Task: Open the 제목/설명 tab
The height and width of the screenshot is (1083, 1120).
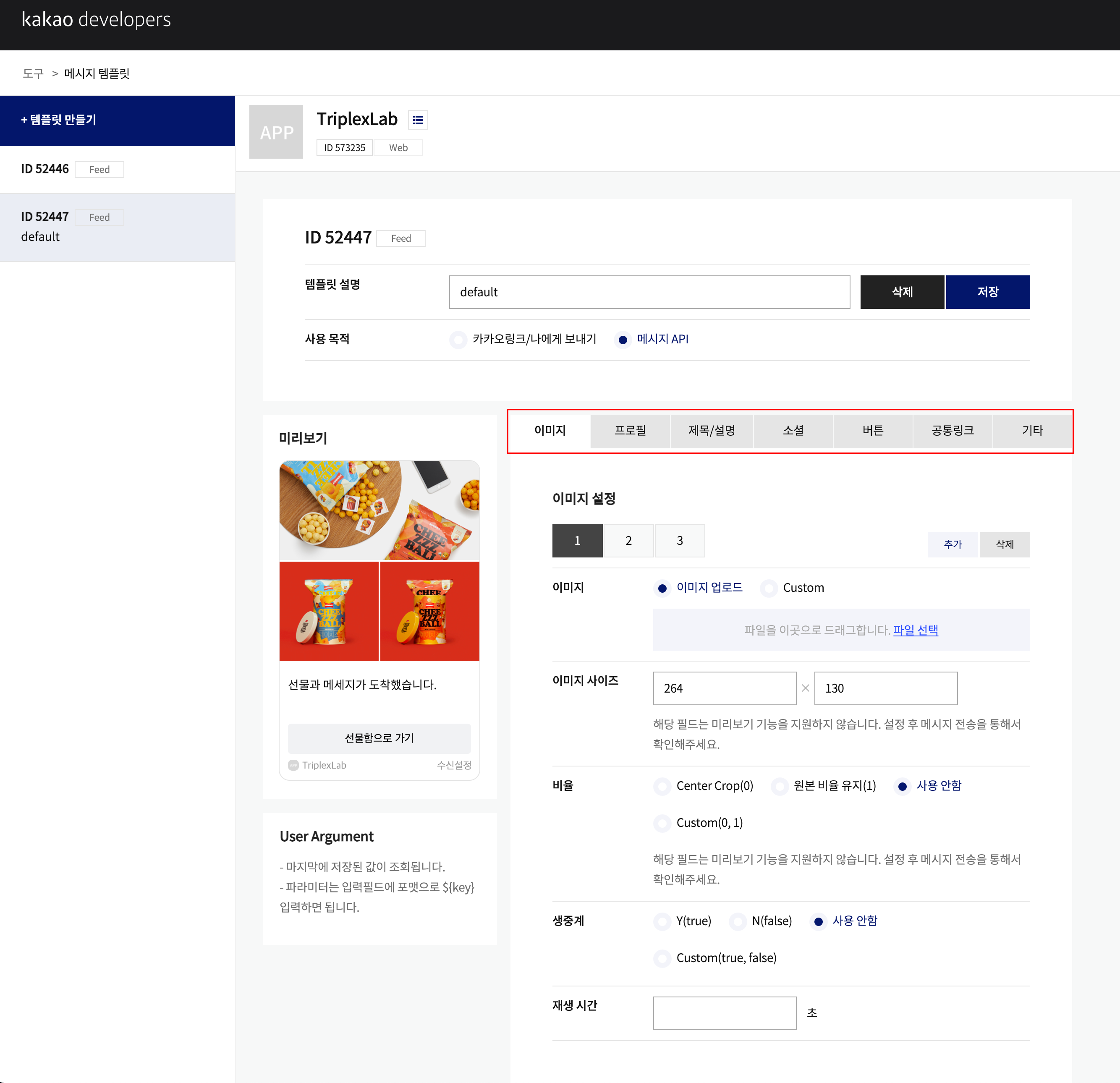Action: 712,430
